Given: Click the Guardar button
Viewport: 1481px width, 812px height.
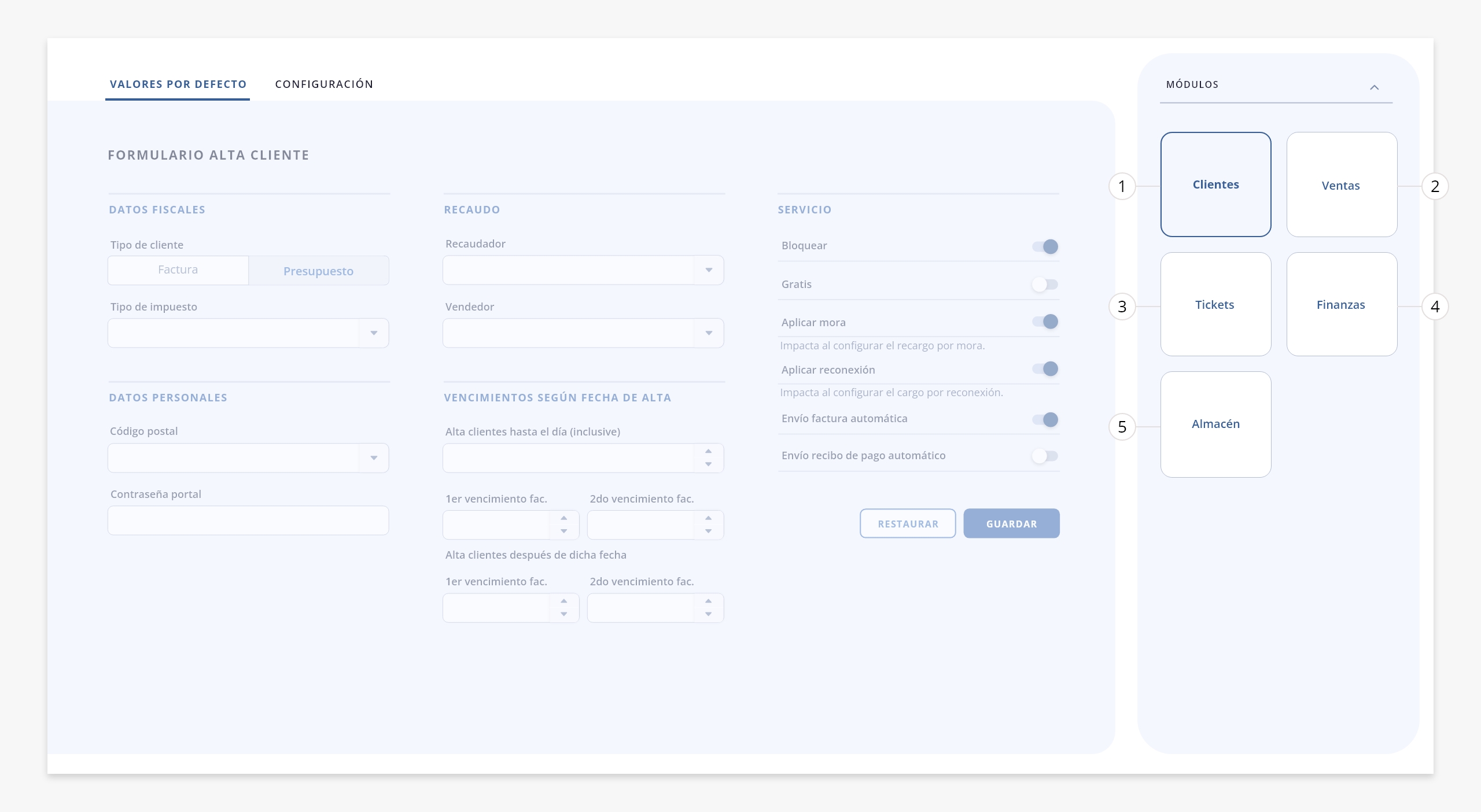Looking at the screenshot, I should pos(1011,523).
